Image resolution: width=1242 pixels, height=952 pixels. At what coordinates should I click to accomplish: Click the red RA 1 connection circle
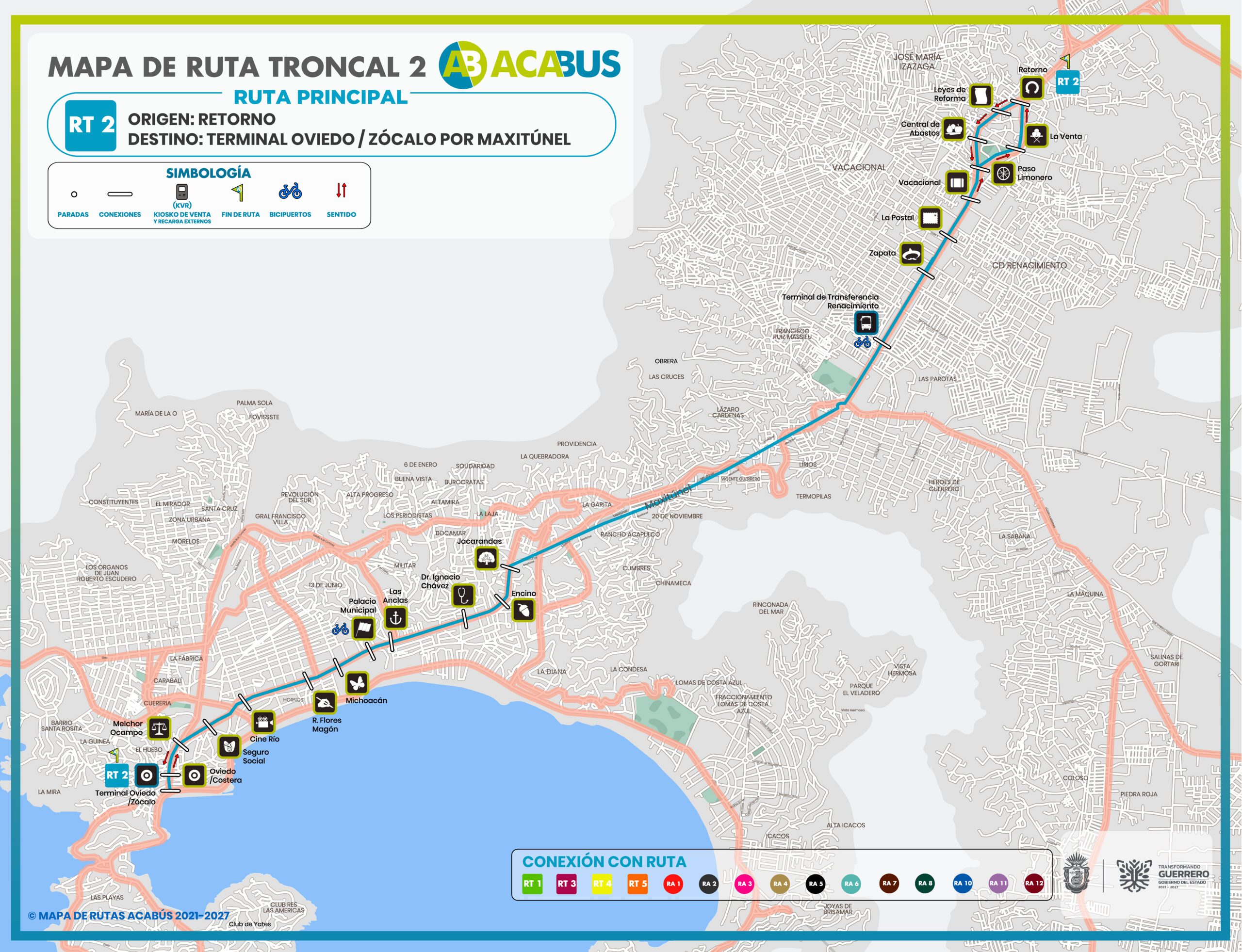tap(673, 884)
